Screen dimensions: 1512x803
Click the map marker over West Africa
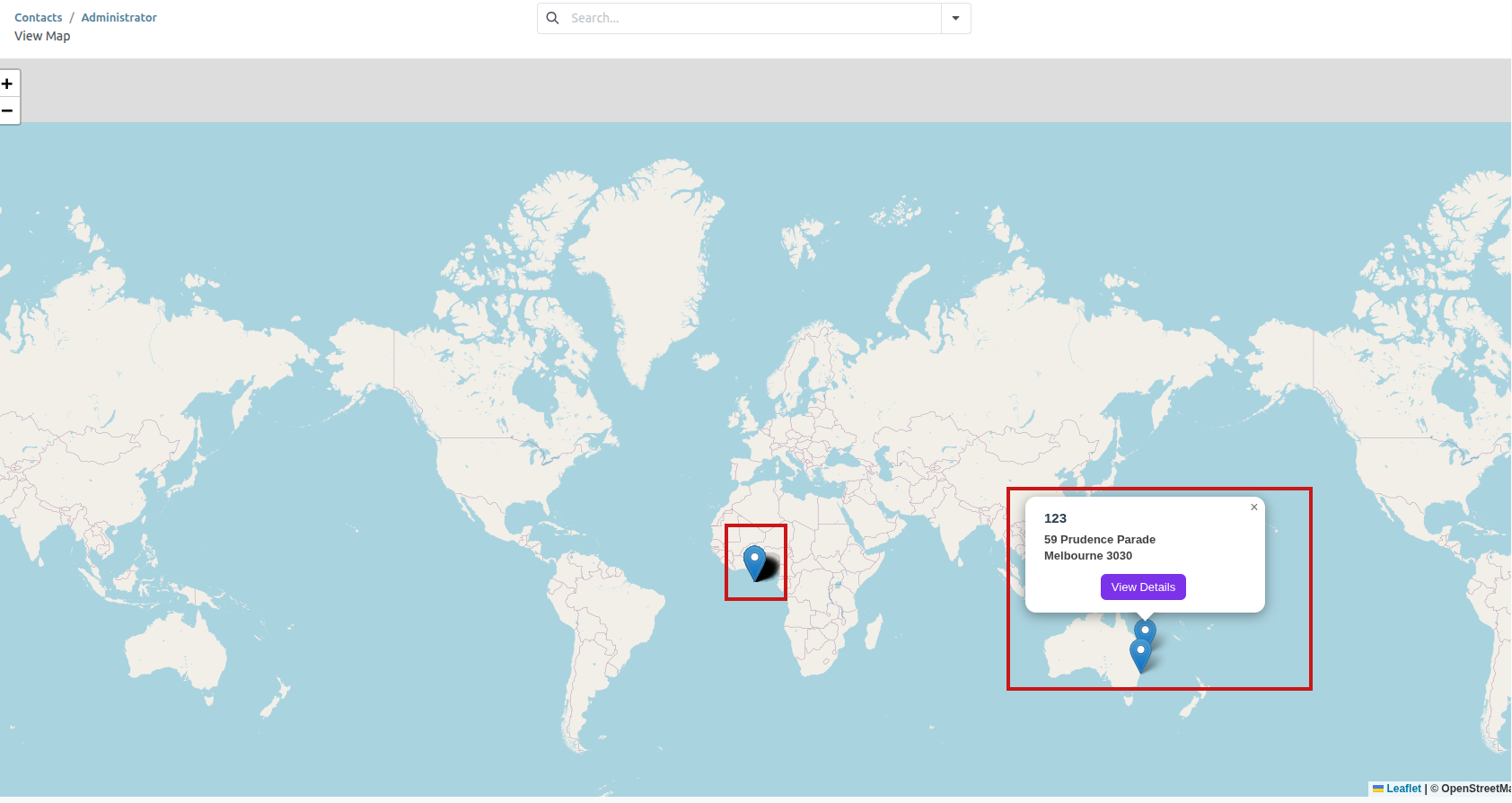755,561
